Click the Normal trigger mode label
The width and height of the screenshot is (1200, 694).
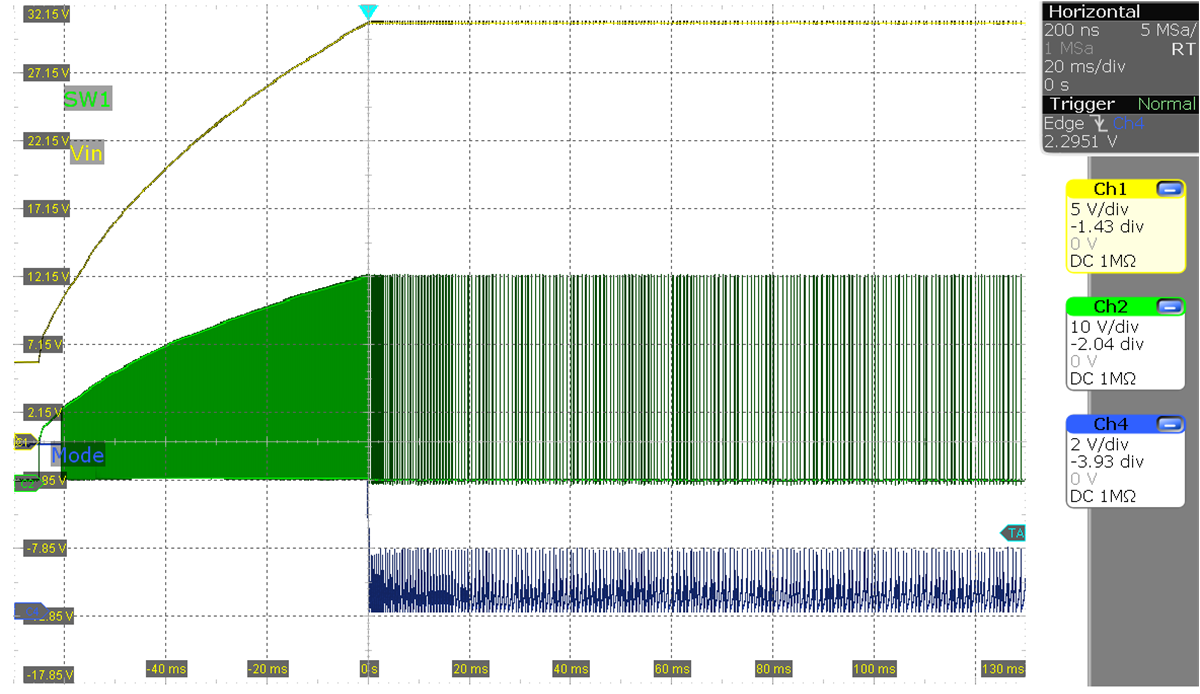tap(1166, 104)
